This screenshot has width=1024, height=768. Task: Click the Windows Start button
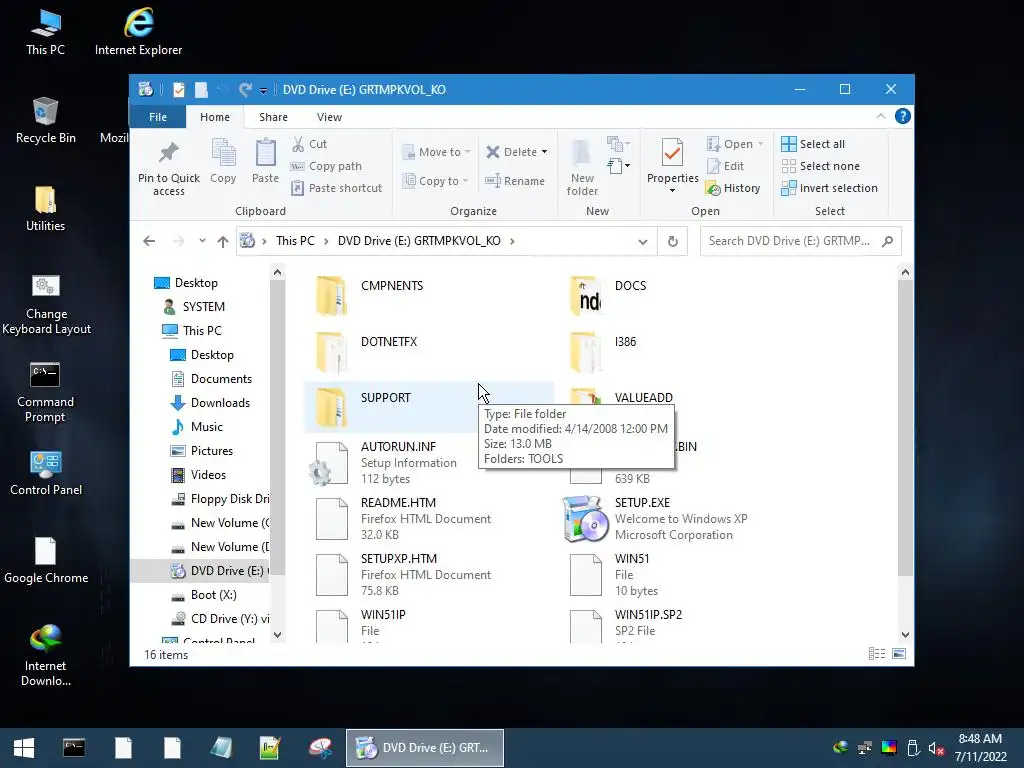point(24,748)
